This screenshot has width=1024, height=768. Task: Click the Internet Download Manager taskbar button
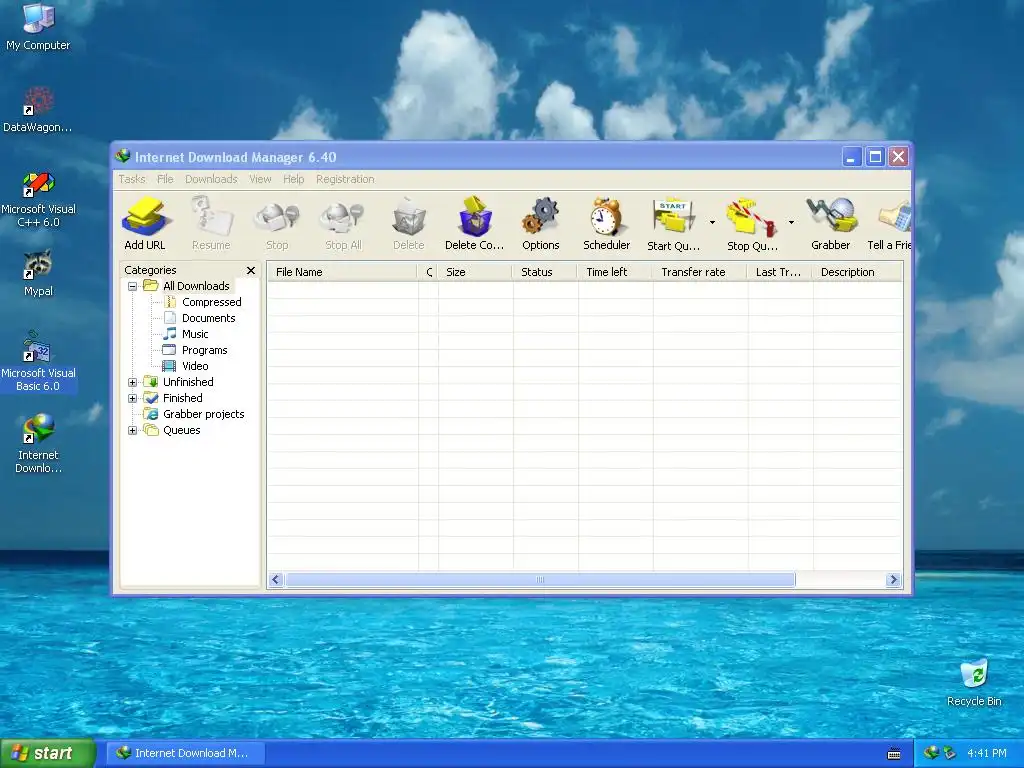click(x=185, y=754)
